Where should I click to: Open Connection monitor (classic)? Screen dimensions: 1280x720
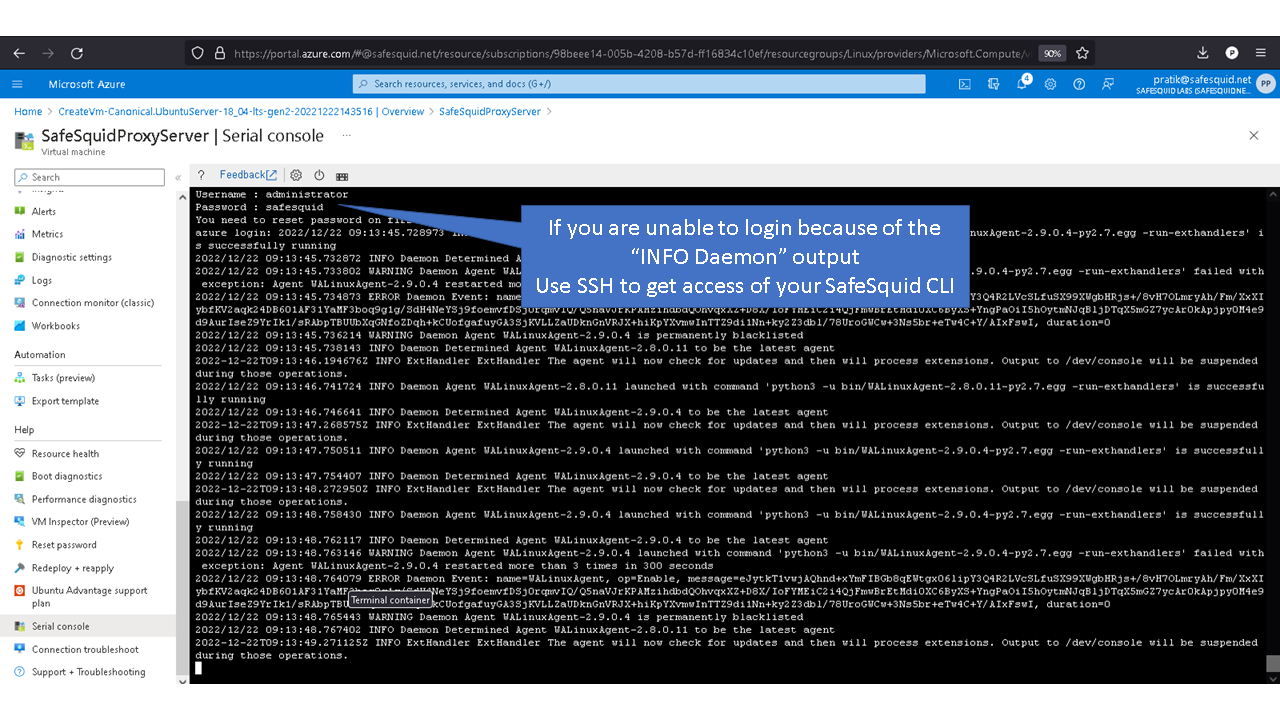93,303
